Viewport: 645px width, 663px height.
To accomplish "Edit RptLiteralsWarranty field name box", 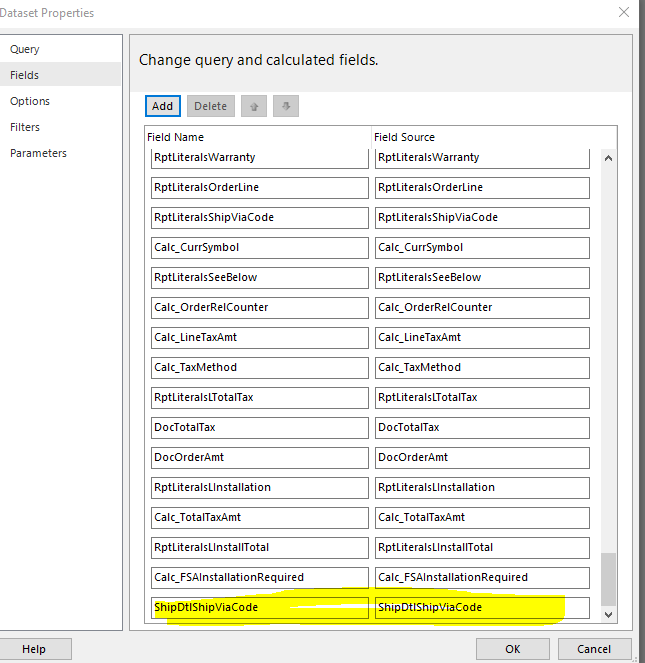I will click(260, 159).
